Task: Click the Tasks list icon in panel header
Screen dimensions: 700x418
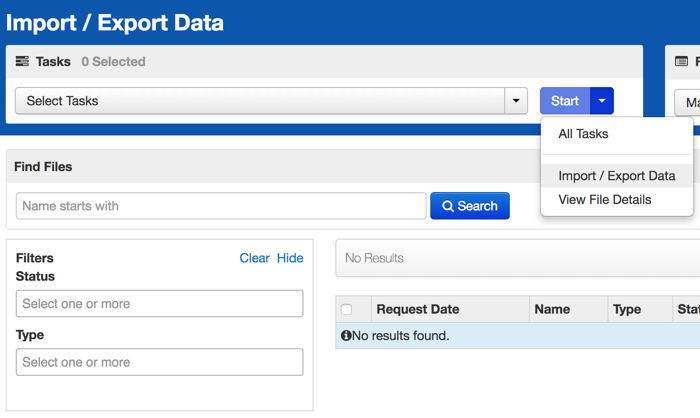Action: click(x=22, y=62)
